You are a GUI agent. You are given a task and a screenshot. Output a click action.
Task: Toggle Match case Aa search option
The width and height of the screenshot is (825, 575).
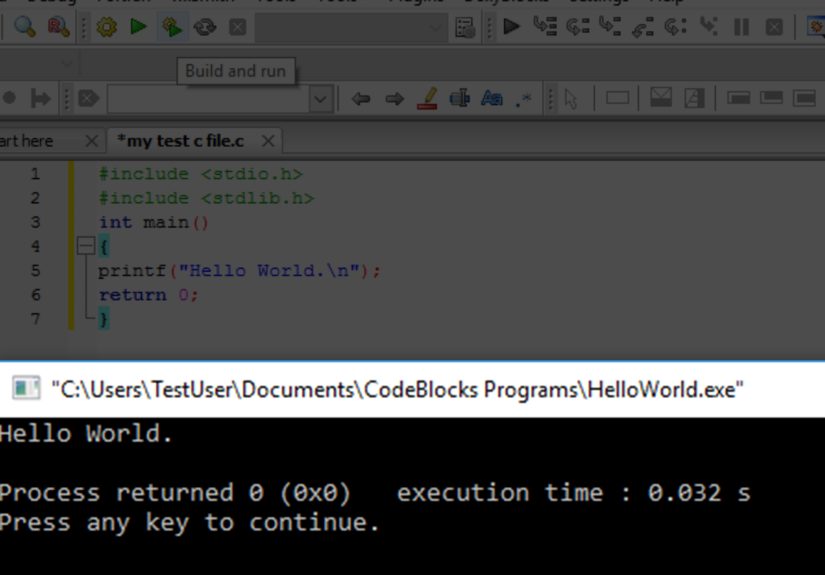point(492,98)
